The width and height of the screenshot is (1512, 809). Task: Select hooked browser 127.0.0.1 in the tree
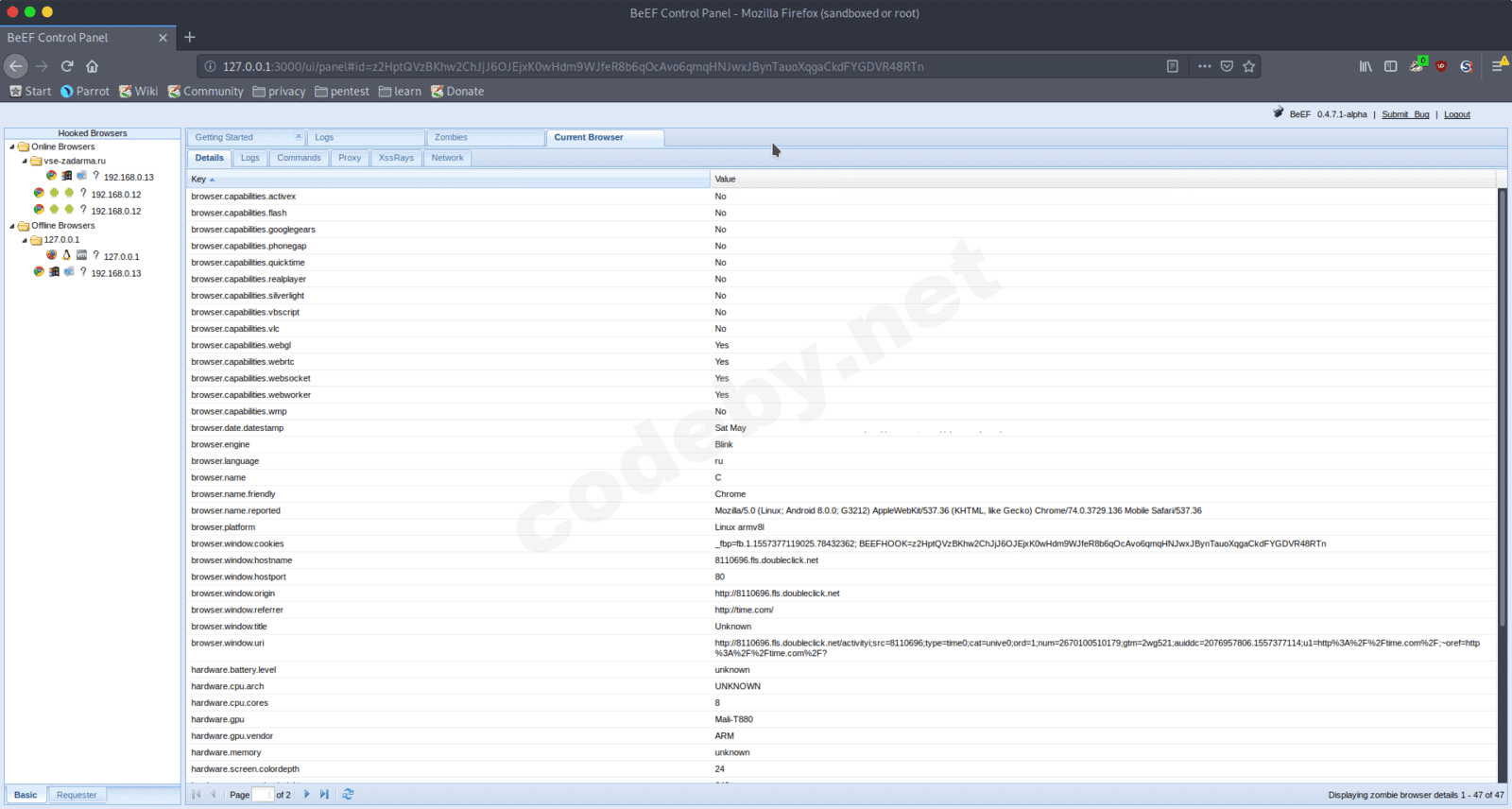tap(121, 257)
